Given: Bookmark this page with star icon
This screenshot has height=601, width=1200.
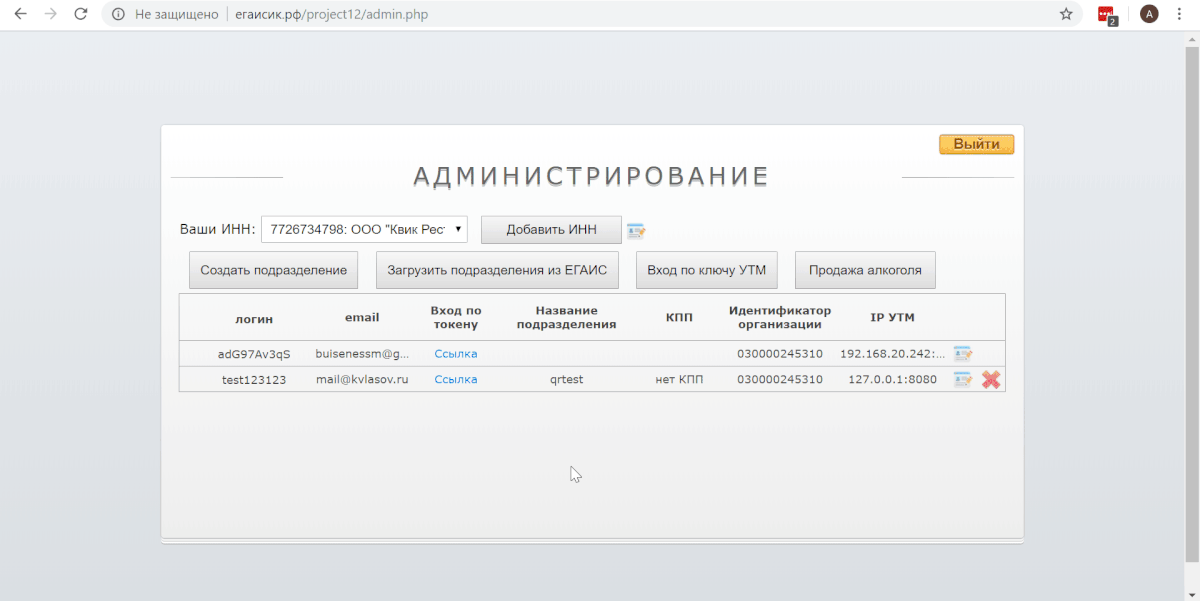Looking at the screenshot, I should (1066, 15).
